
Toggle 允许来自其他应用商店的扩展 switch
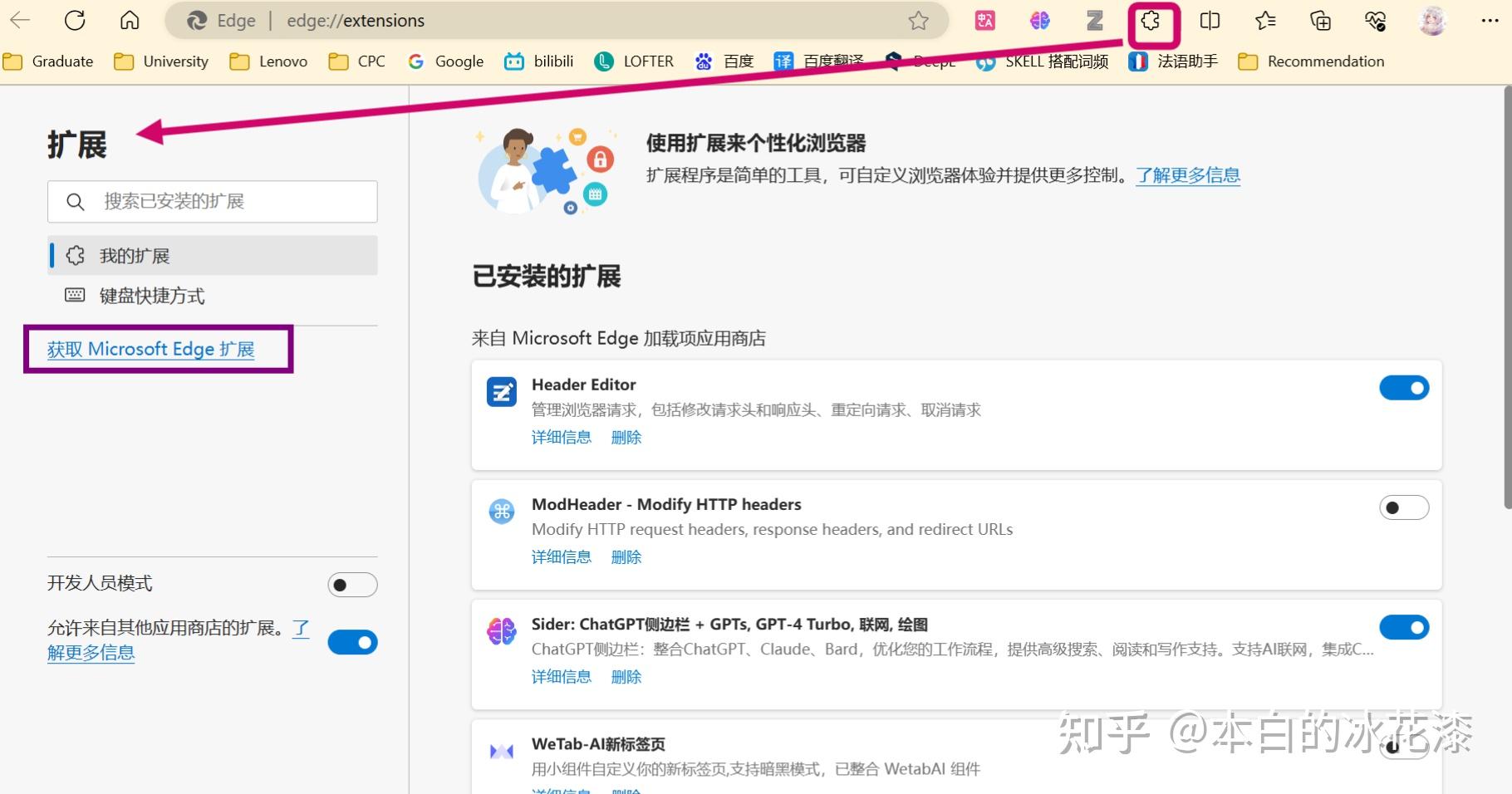pyautogui.click(x=352, y=642)
